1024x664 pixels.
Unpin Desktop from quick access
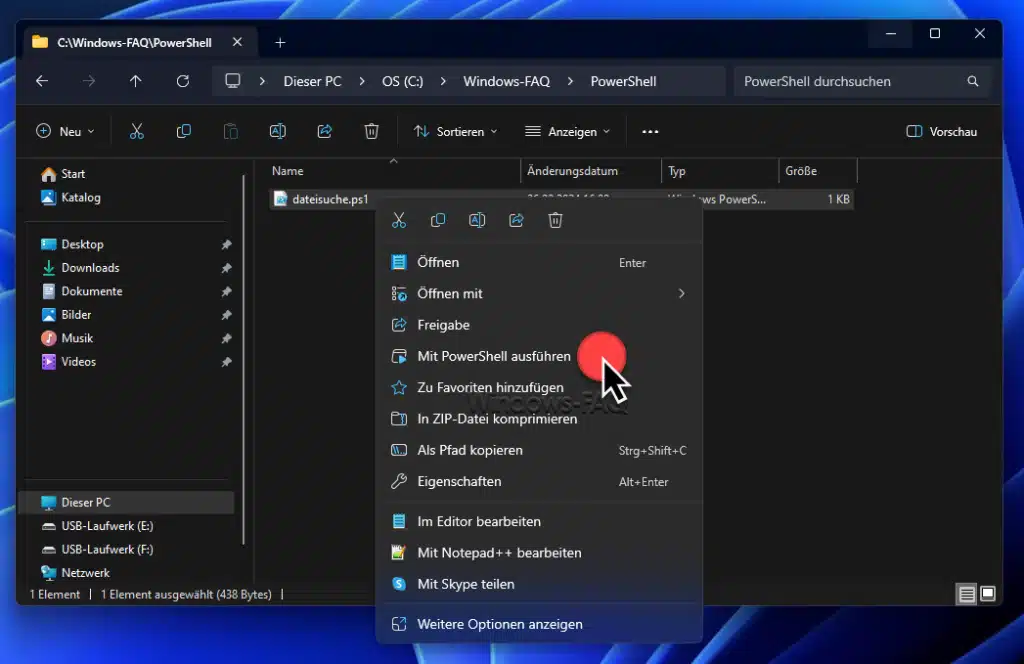coord(226,244)
